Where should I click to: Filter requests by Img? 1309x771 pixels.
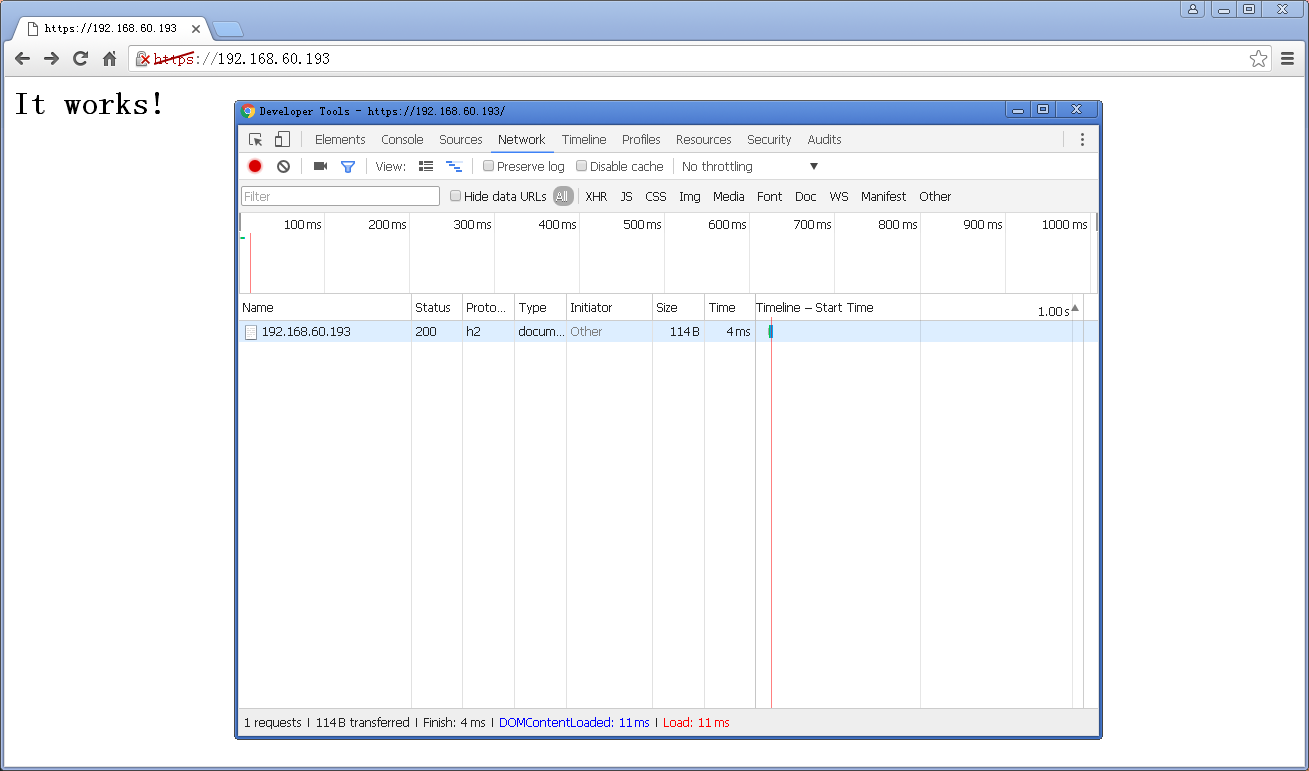point(690,197)
